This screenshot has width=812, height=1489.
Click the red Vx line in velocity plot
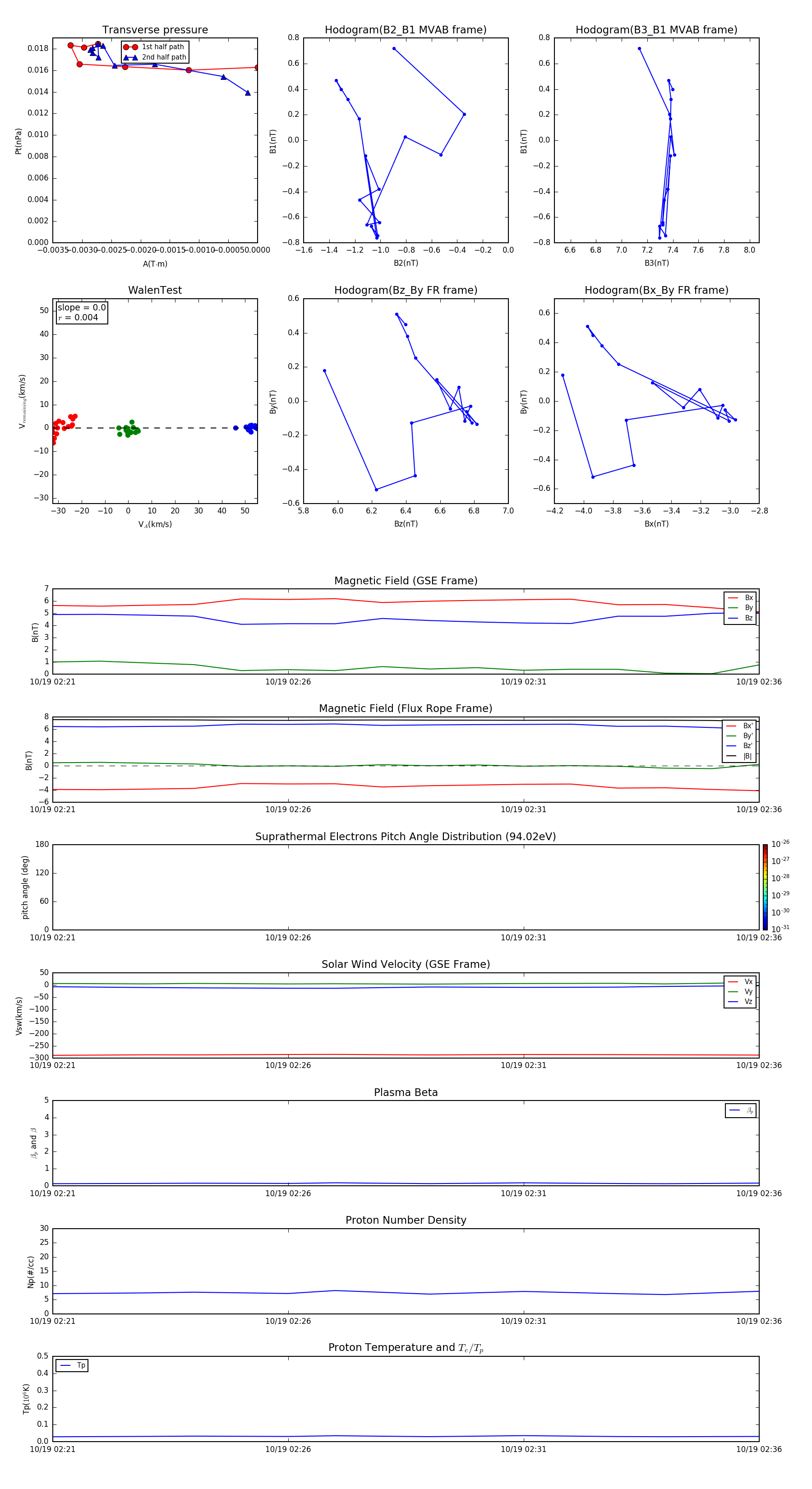[x=405, y=1055]
